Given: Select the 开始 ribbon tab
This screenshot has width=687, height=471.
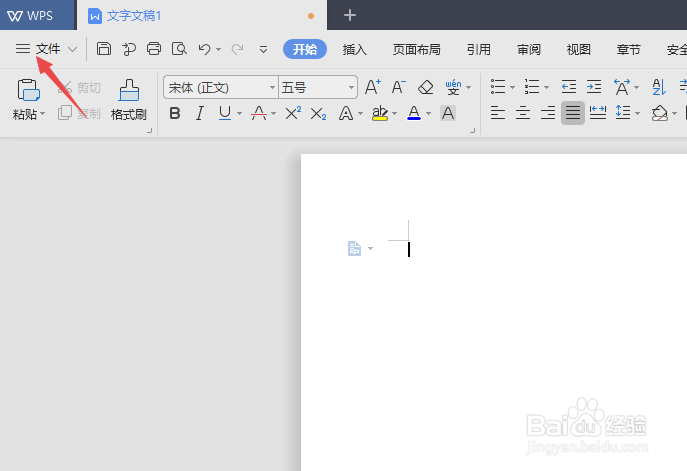Looking at the screenshot, I should pyautogui.click(x=305, y=49).
